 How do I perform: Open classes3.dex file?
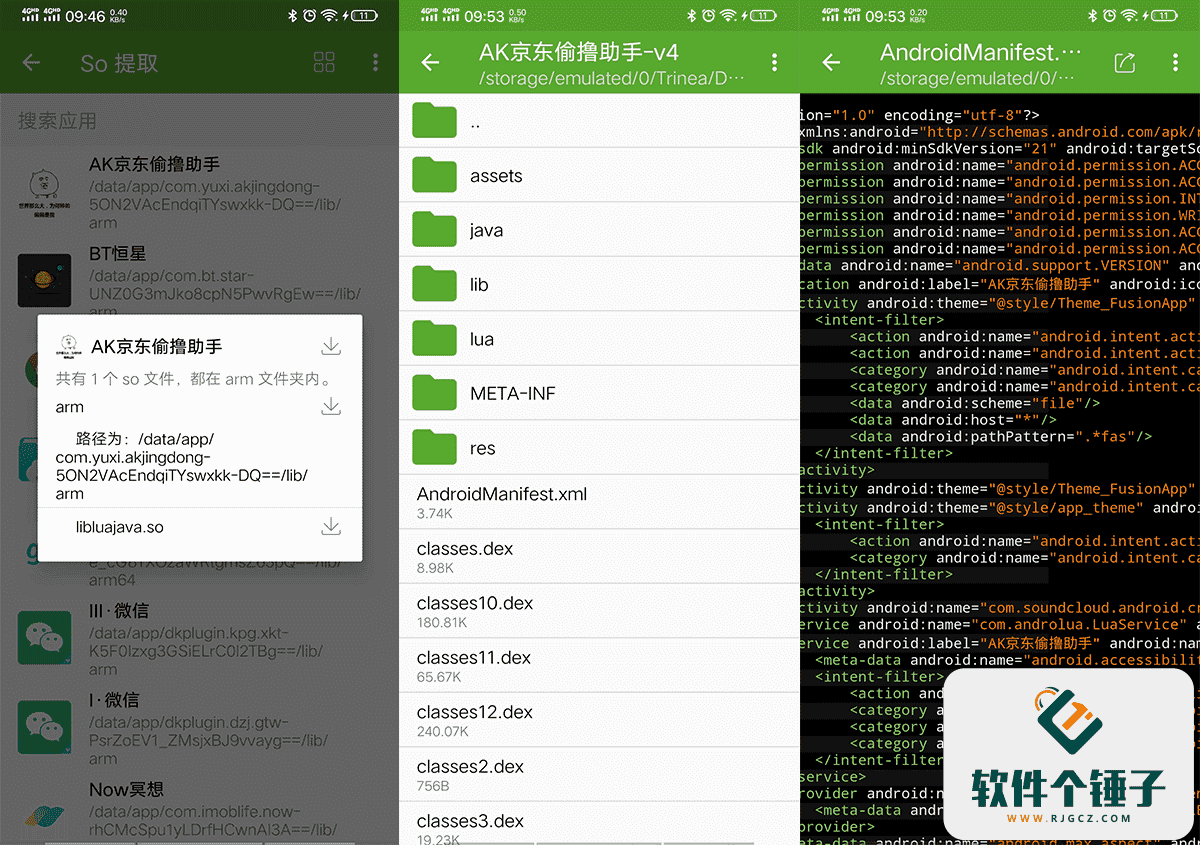(599, 824)
